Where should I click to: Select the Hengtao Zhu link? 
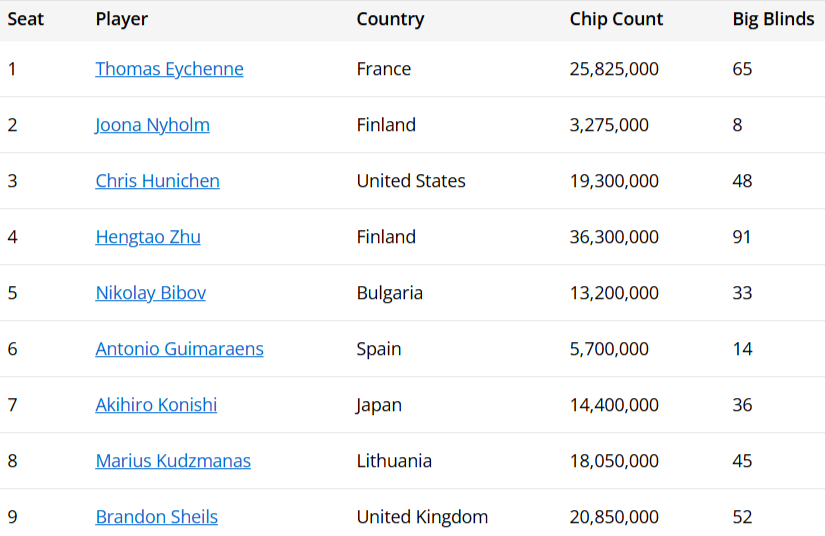point(148,237)
